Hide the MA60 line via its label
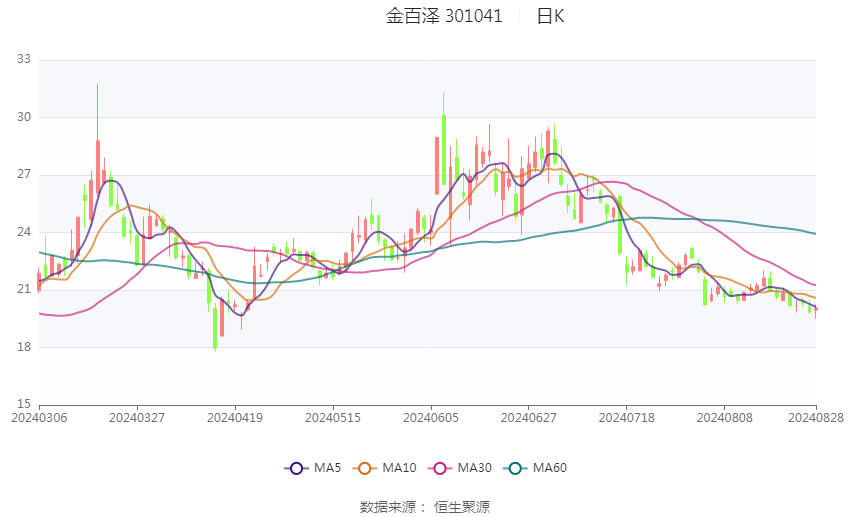 click(x=550, y=468)
